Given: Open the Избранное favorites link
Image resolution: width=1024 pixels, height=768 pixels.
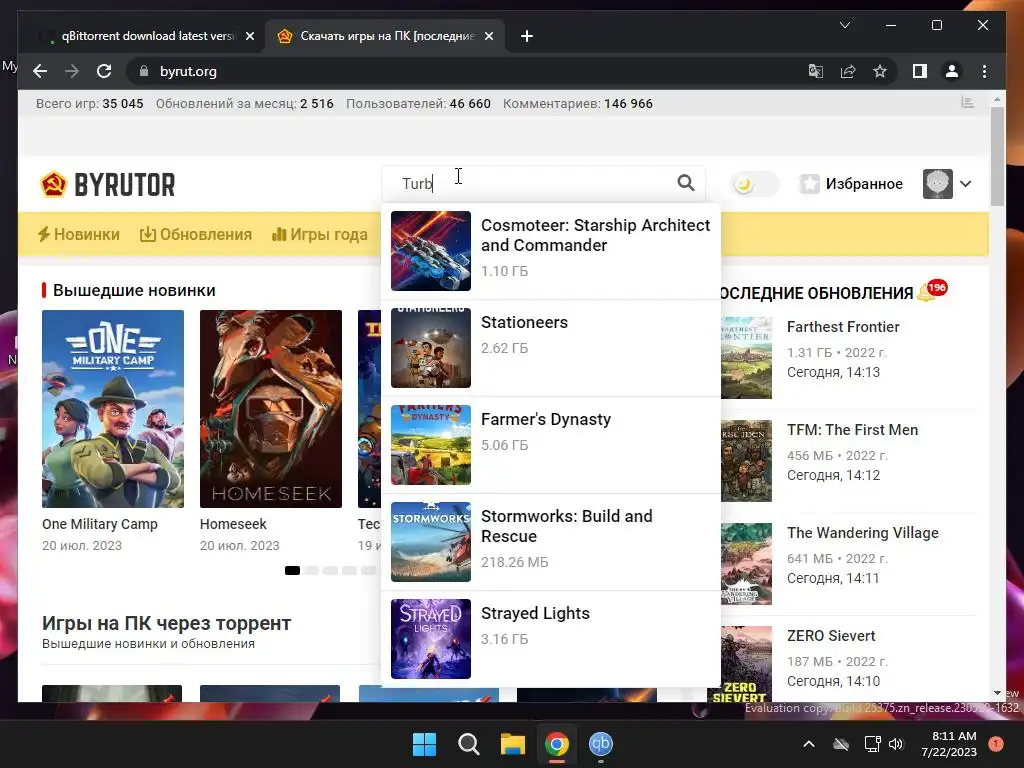Looking at the screenshot, I should (863, 184).
